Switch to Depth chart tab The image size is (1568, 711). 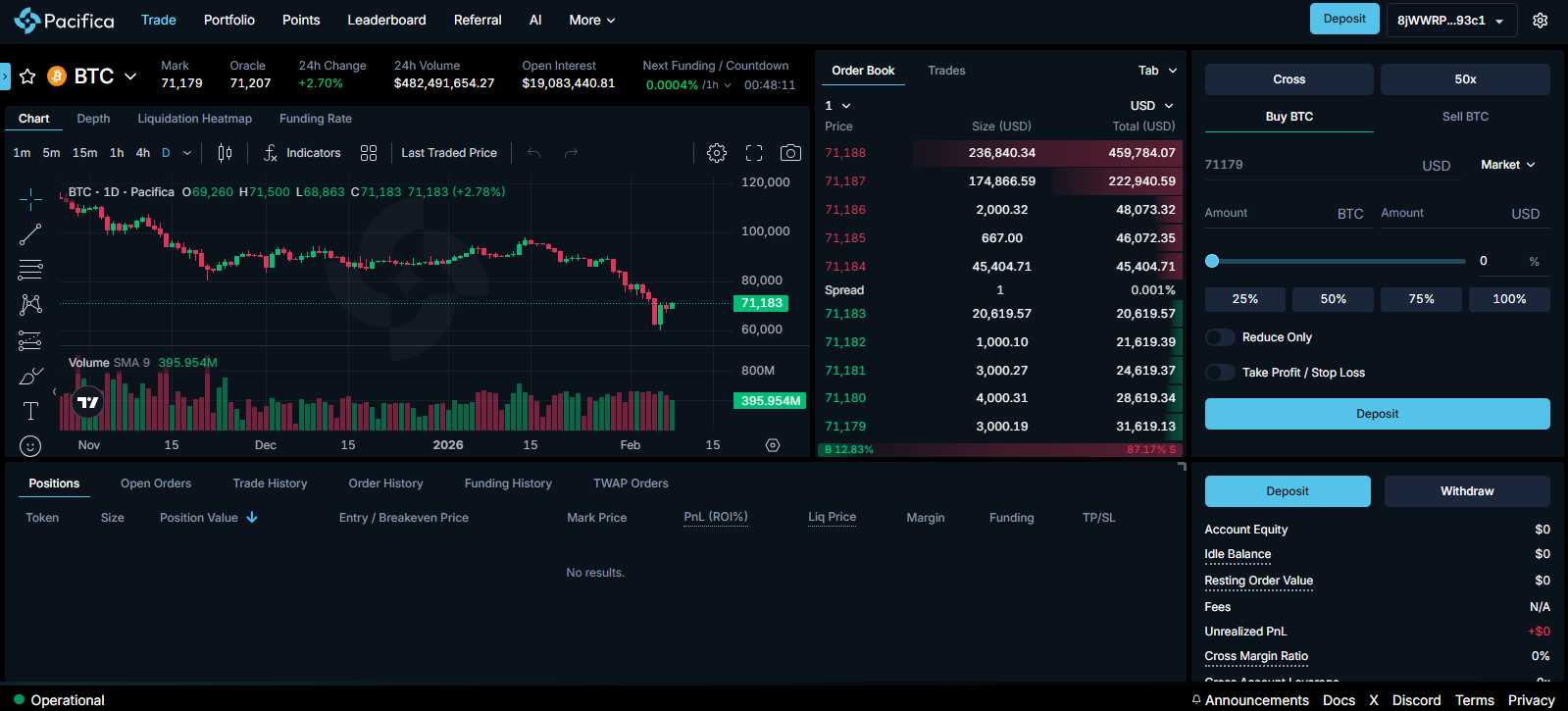(x=93, y=119)
